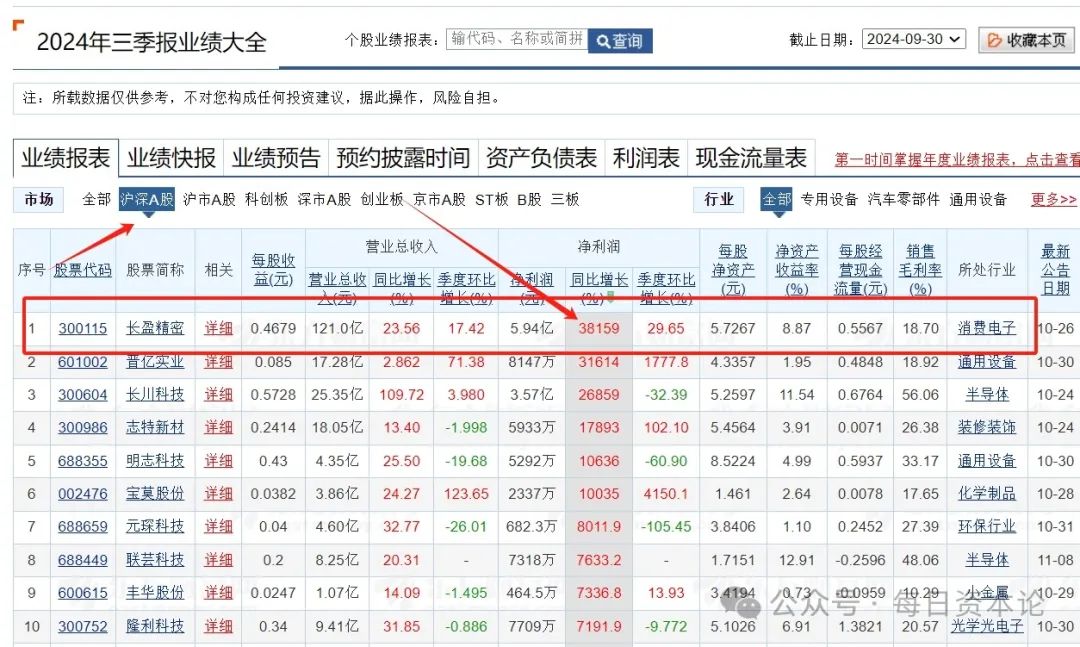Filter industry by 专用设备

click(x=829, y=200)
